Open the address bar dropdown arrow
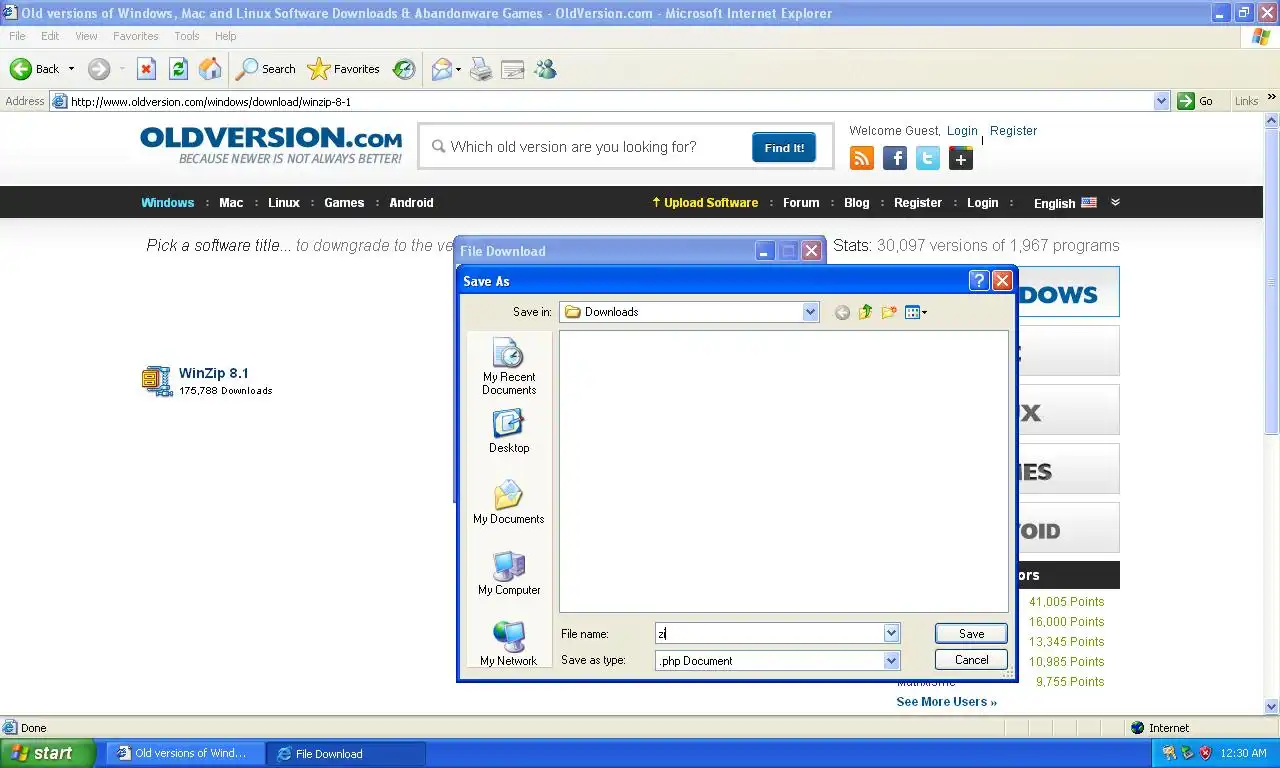Screen dimensions: 1280x768 coord(1161,101)
